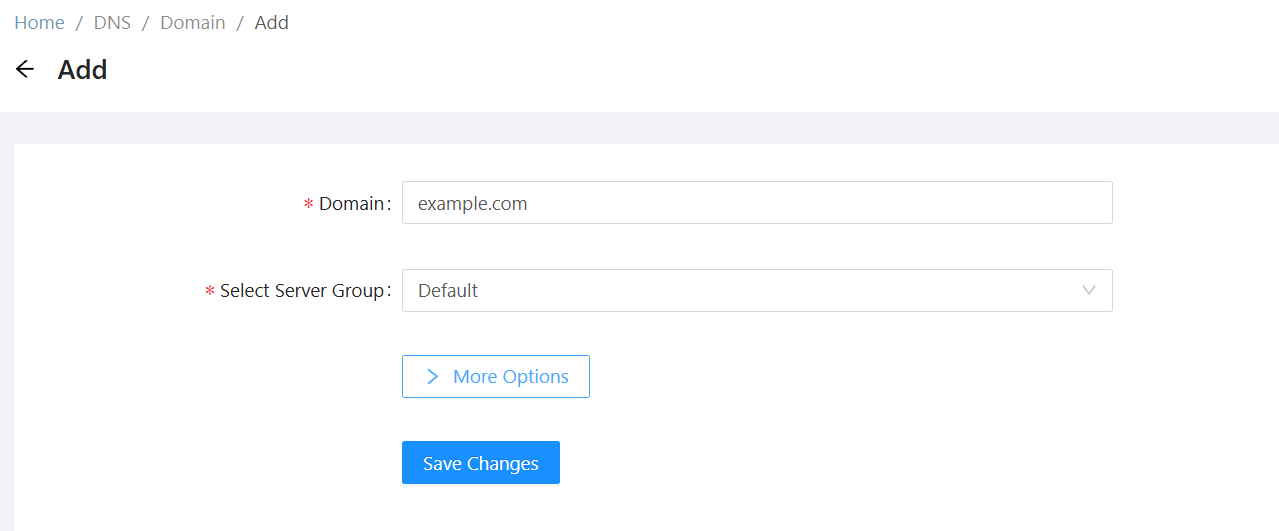
Task: Click the chevron icon in More Options
Action: pos(432,376)
